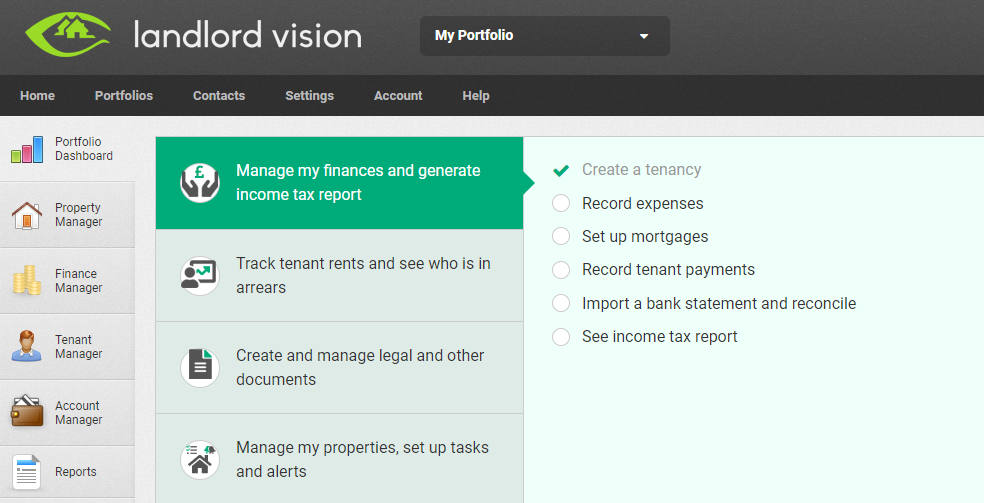Click the document icon beside legal documents
Viewport: 984px width, 503px height.
pyautogui.click(x=200, y=367)
